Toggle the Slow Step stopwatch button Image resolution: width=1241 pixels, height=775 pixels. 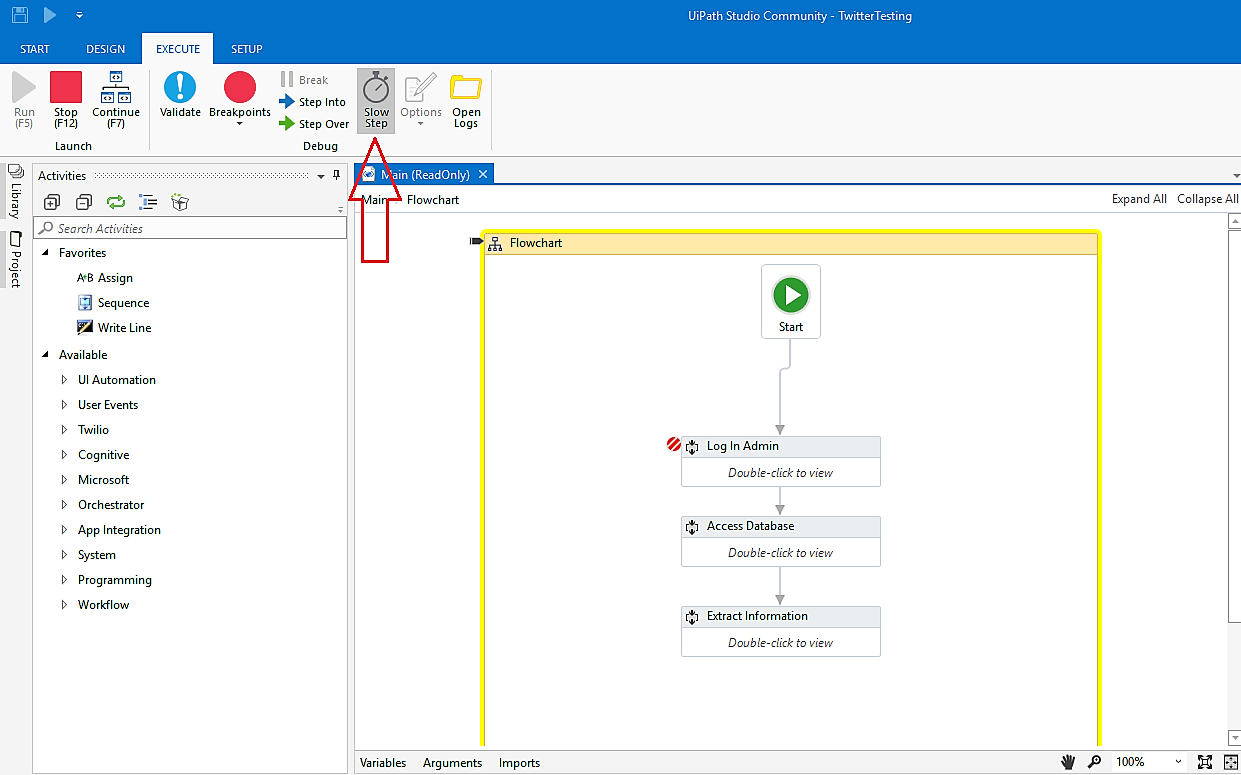(376, 100)
